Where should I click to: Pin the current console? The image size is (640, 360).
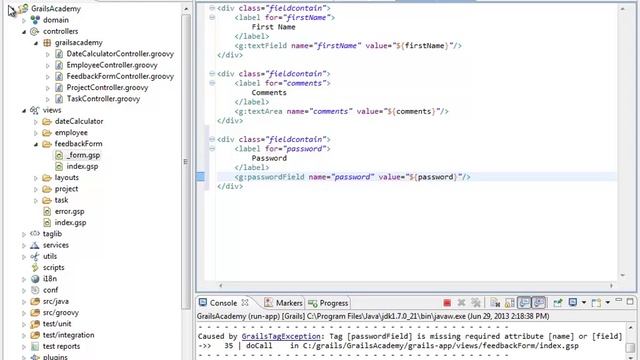(x=558, y=303)
